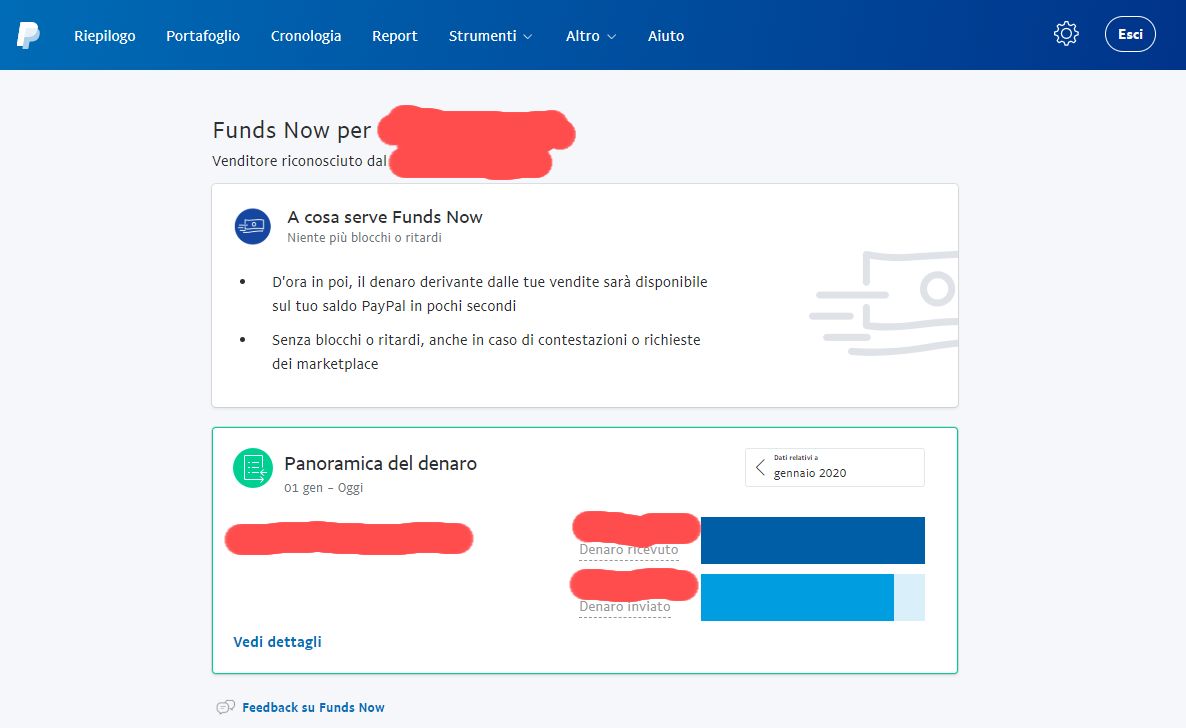Screen dimensions: 1186x728
Task: Open the Aiuto help section
Action: point(665,35)
